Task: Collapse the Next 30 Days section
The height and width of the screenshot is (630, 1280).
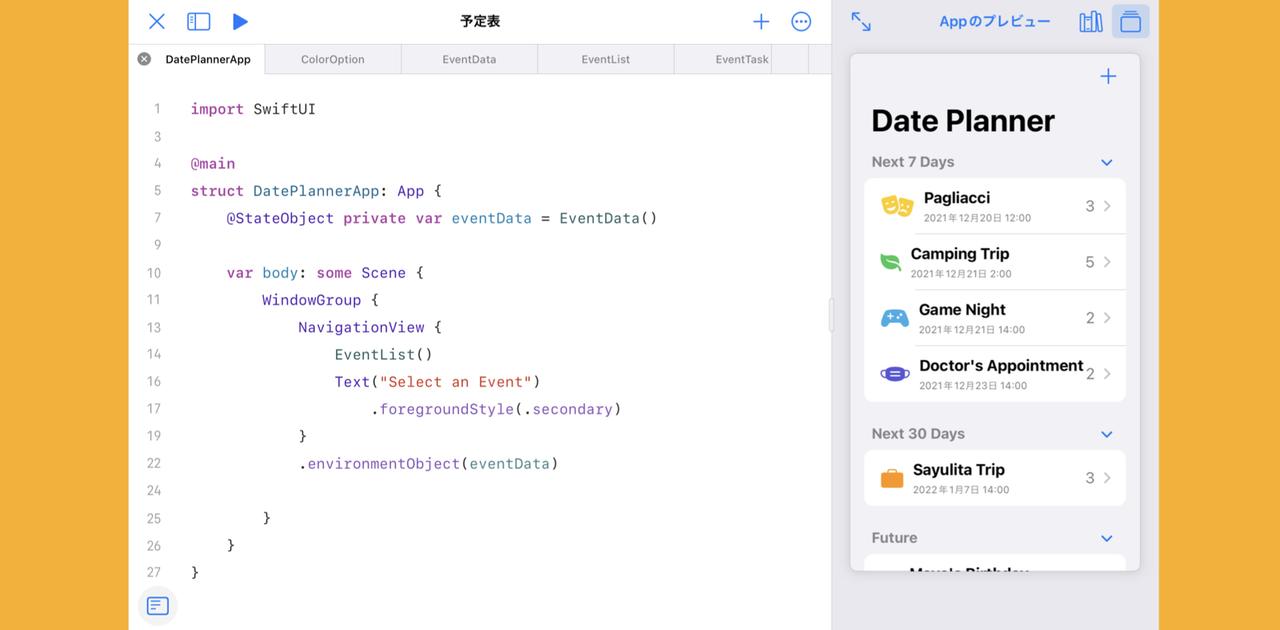Action: coord(1106,433)
